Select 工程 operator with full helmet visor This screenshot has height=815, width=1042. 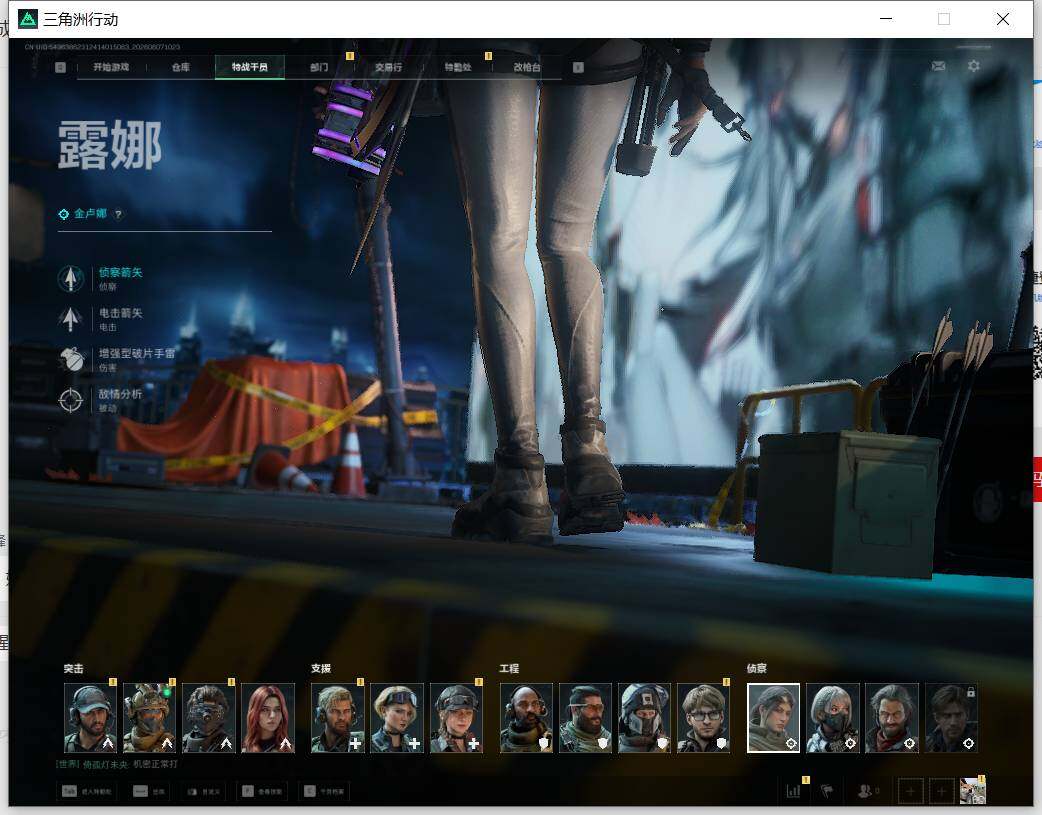[x=644, y=718]
